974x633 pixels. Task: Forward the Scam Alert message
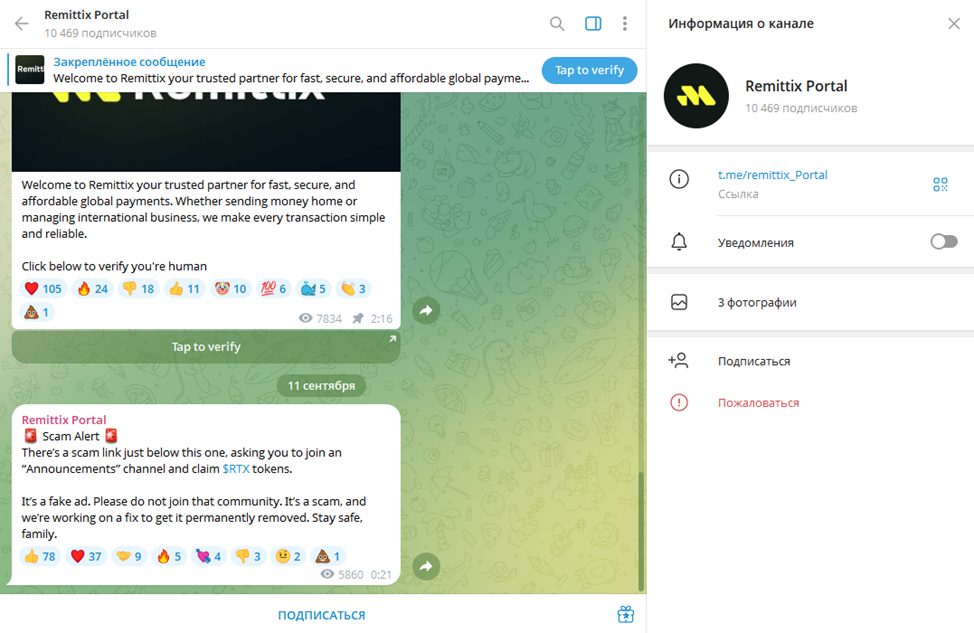(426, 567)
